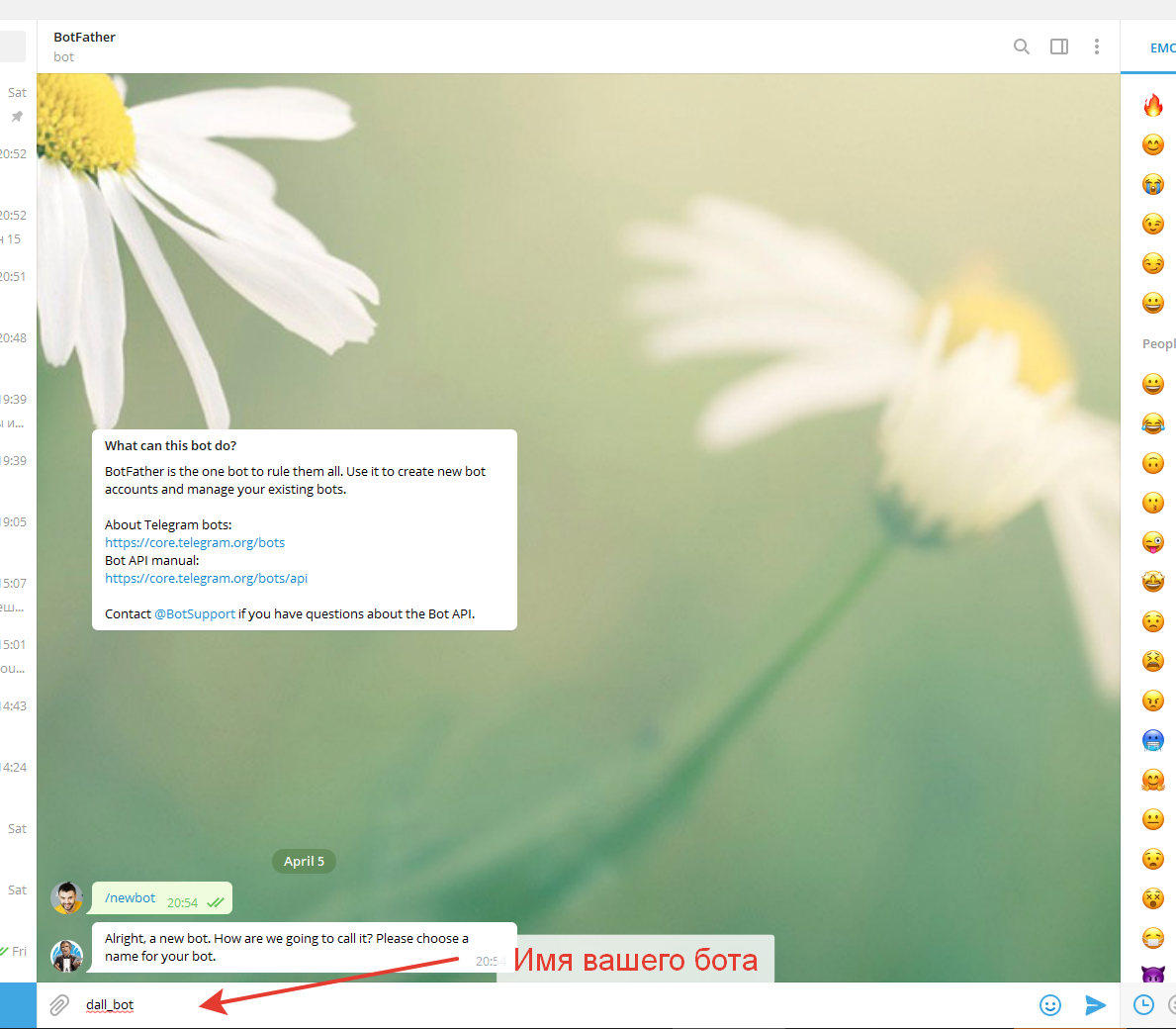Click the paperclip attach file icon
1176x1029 pixels.
click(59, 1005)
